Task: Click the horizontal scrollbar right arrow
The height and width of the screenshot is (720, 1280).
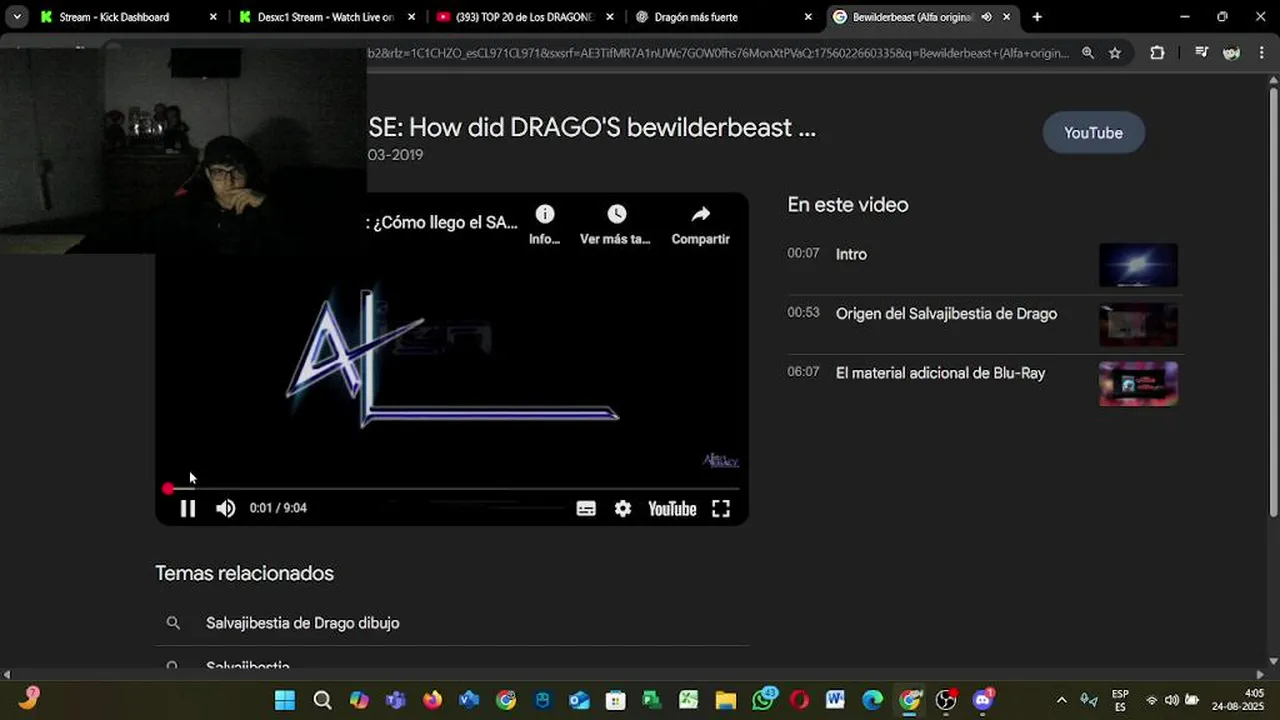Action: click(1259, 675)
